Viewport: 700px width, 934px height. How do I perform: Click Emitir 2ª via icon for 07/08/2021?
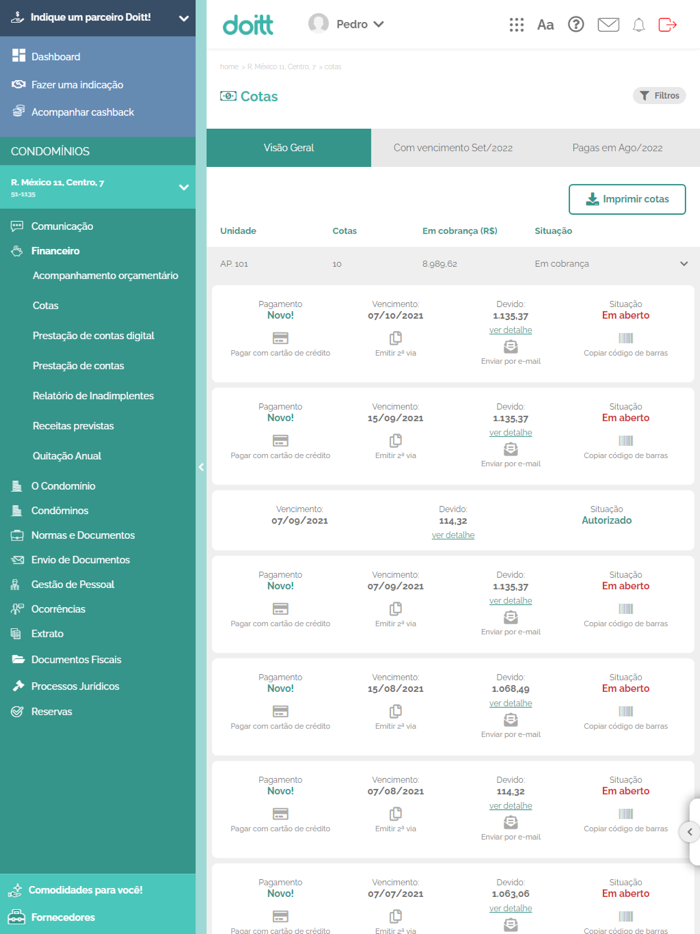click(x=396, y=814)
